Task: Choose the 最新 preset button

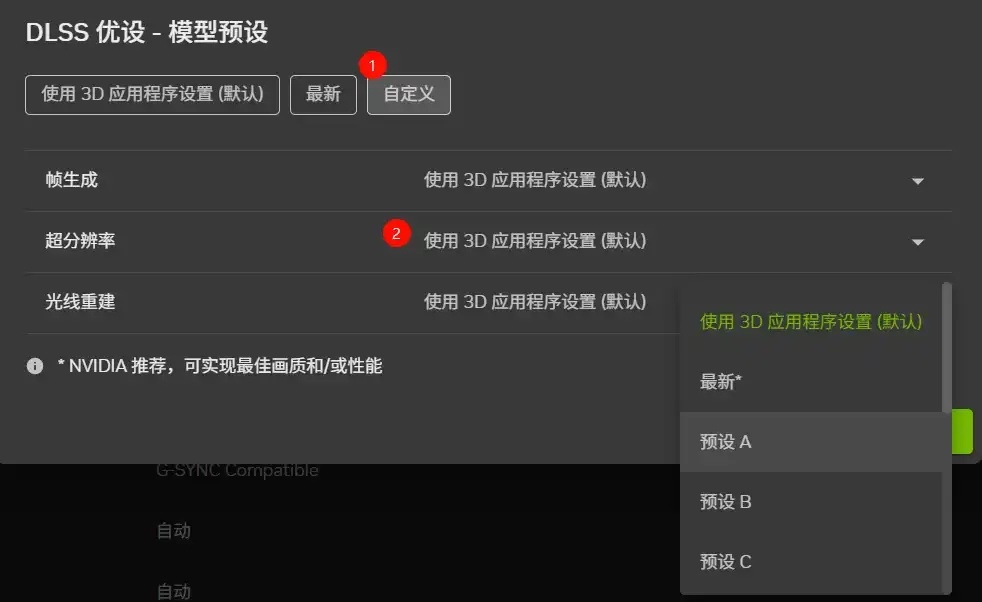Action: click(x=323, y=95)
